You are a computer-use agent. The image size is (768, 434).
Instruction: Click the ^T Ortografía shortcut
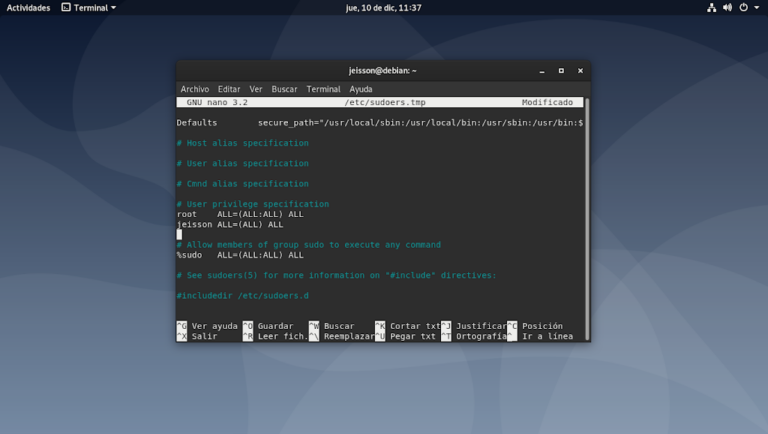pos(474,336)
